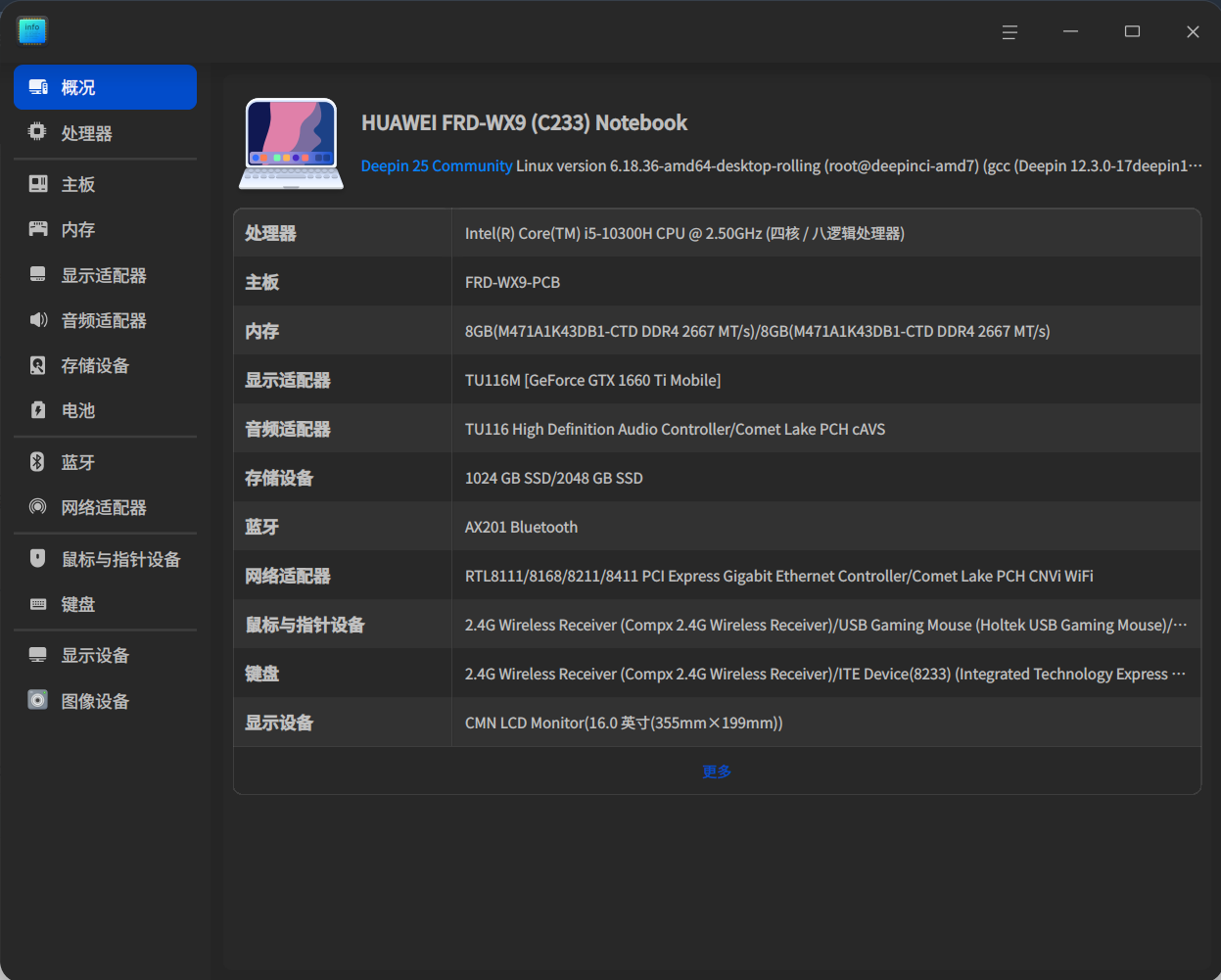The width and height of the screenshot is (1221, 980).
Task: Click the HUAWEI FRD-WX9 (C233) Notebook title
Action: tap(525, 122)
